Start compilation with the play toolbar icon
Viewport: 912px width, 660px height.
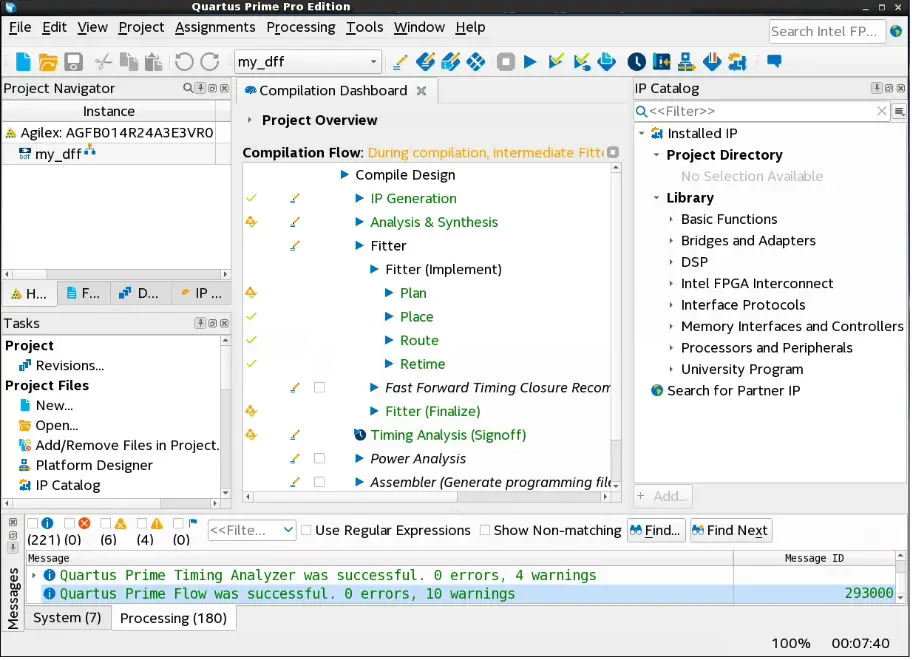530,61
